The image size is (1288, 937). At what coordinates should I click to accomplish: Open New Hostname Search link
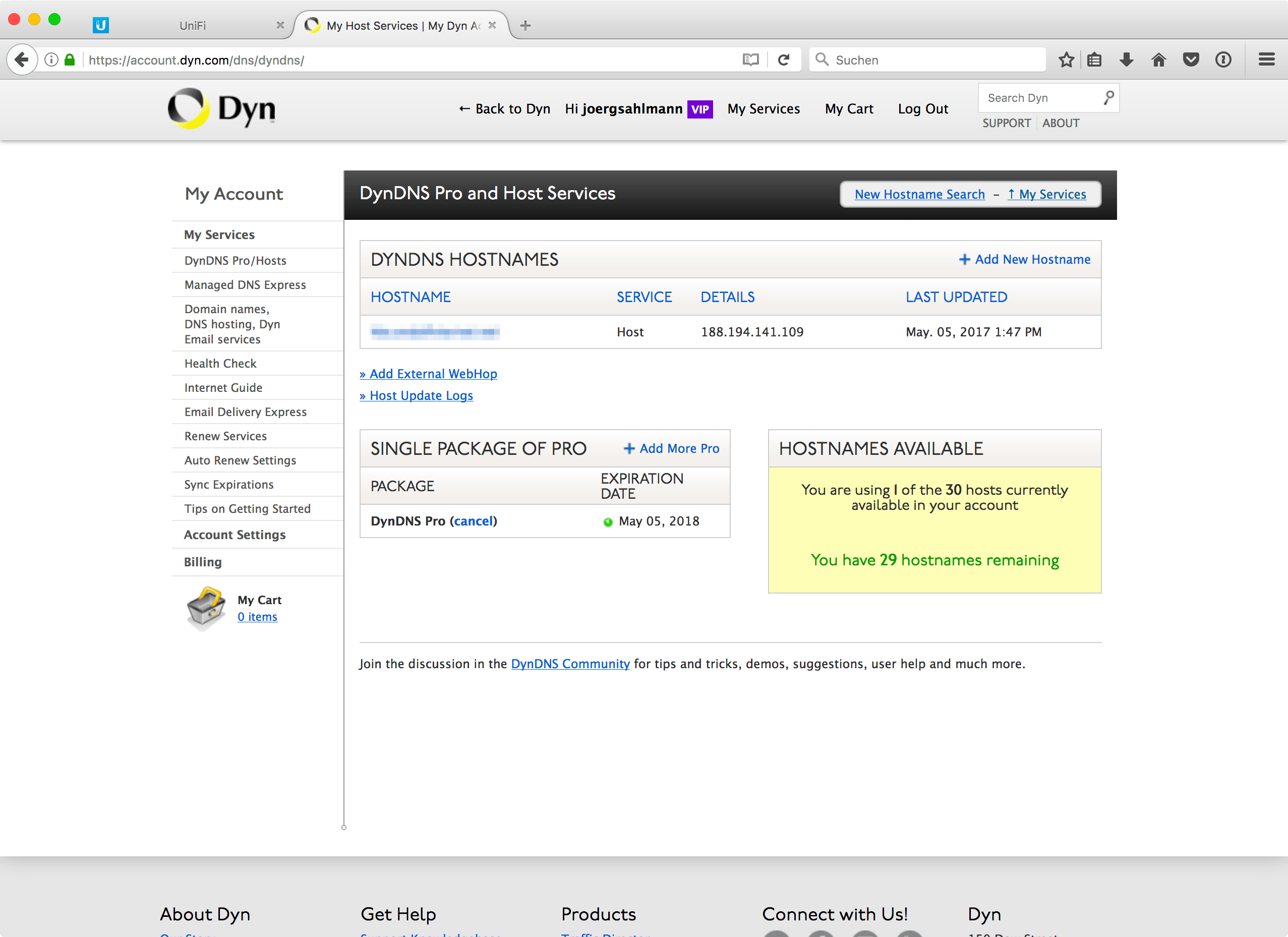tap(919, 194)
